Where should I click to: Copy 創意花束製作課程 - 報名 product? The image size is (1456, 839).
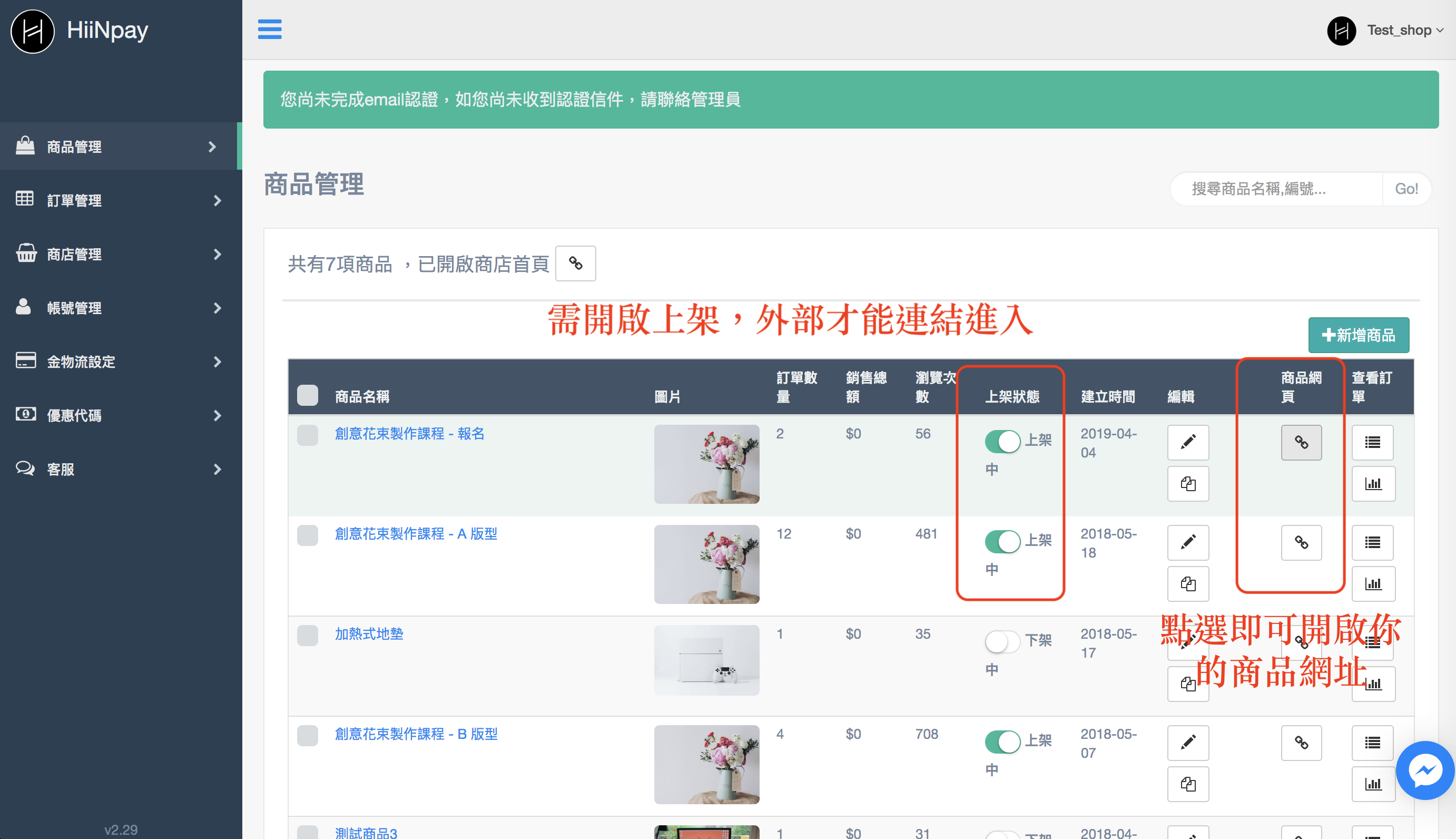pos(1187,483)
